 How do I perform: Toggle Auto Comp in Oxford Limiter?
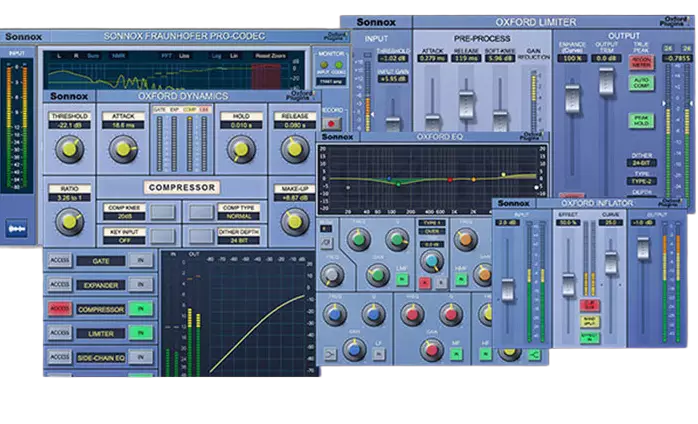point(641,83)
